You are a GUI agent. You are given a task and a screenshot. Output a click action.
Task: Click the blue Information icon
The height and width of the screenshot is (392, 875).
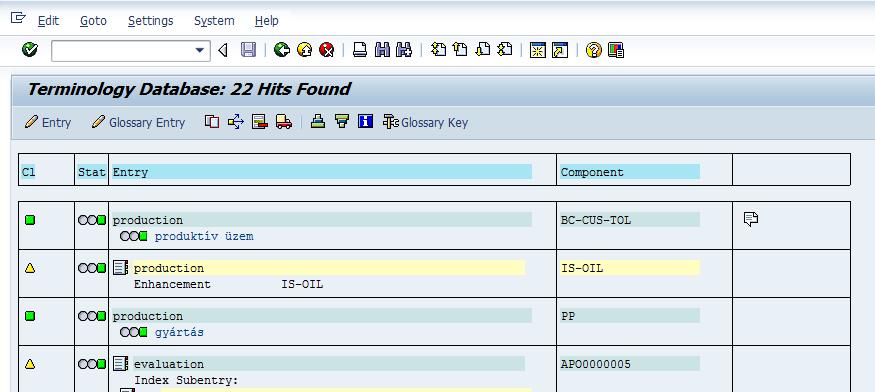pos(366,121)
